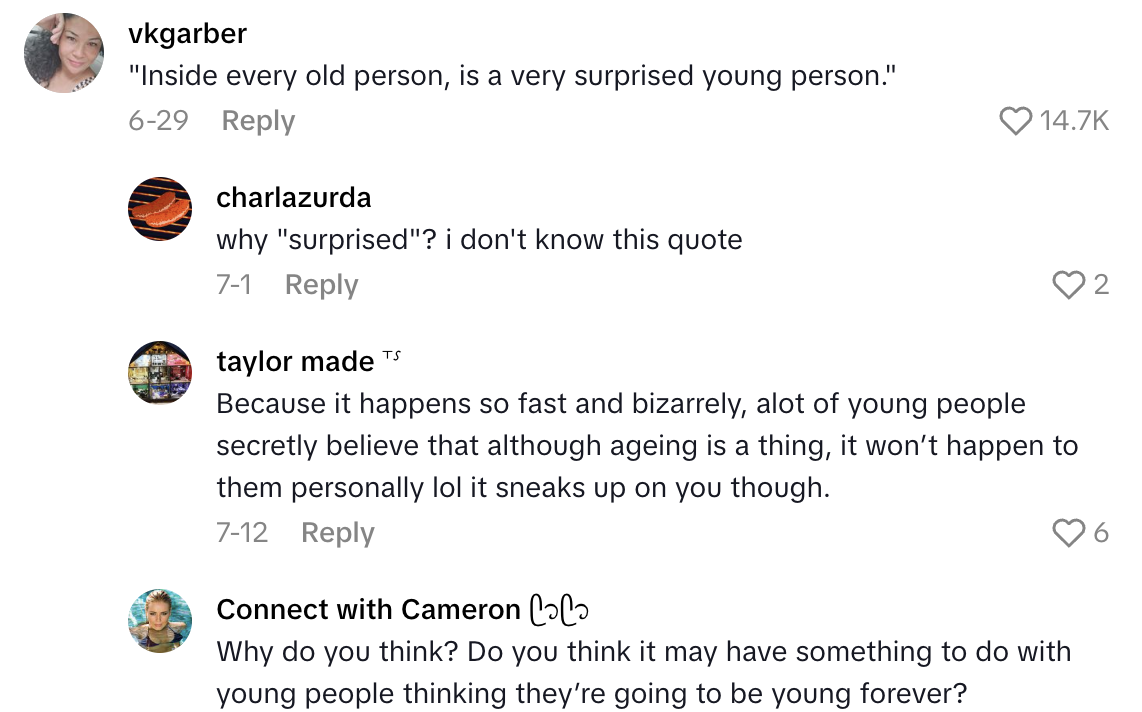Select the 7-12 timestamp under taylor made's reply
The height and width of the screenshot is (712, 1142).
tap(243, 532)
